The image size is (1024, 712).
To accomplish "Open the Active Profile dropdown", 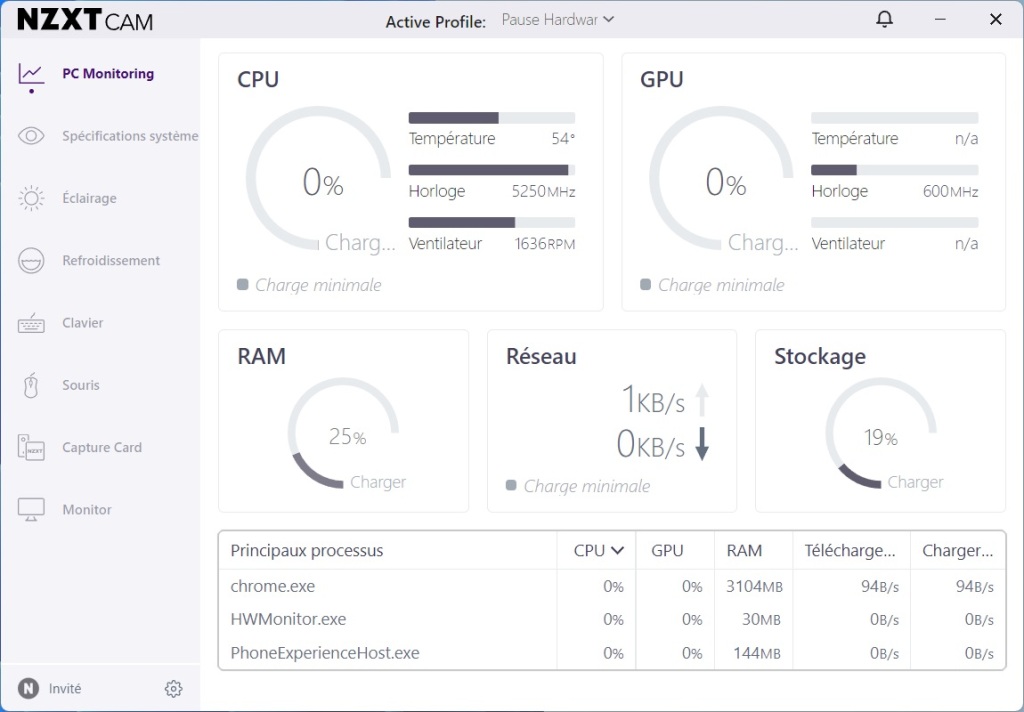I will pos(557,19).
